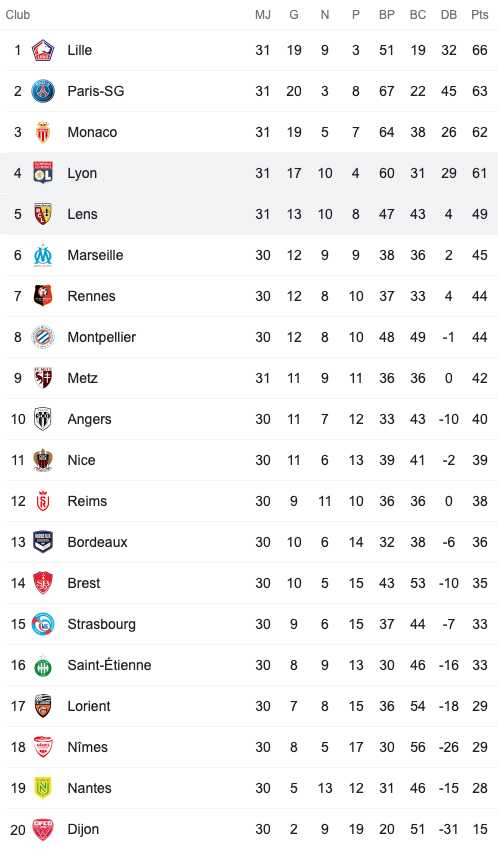Click the Bordeaux crest icon

[x=42, y=542]
